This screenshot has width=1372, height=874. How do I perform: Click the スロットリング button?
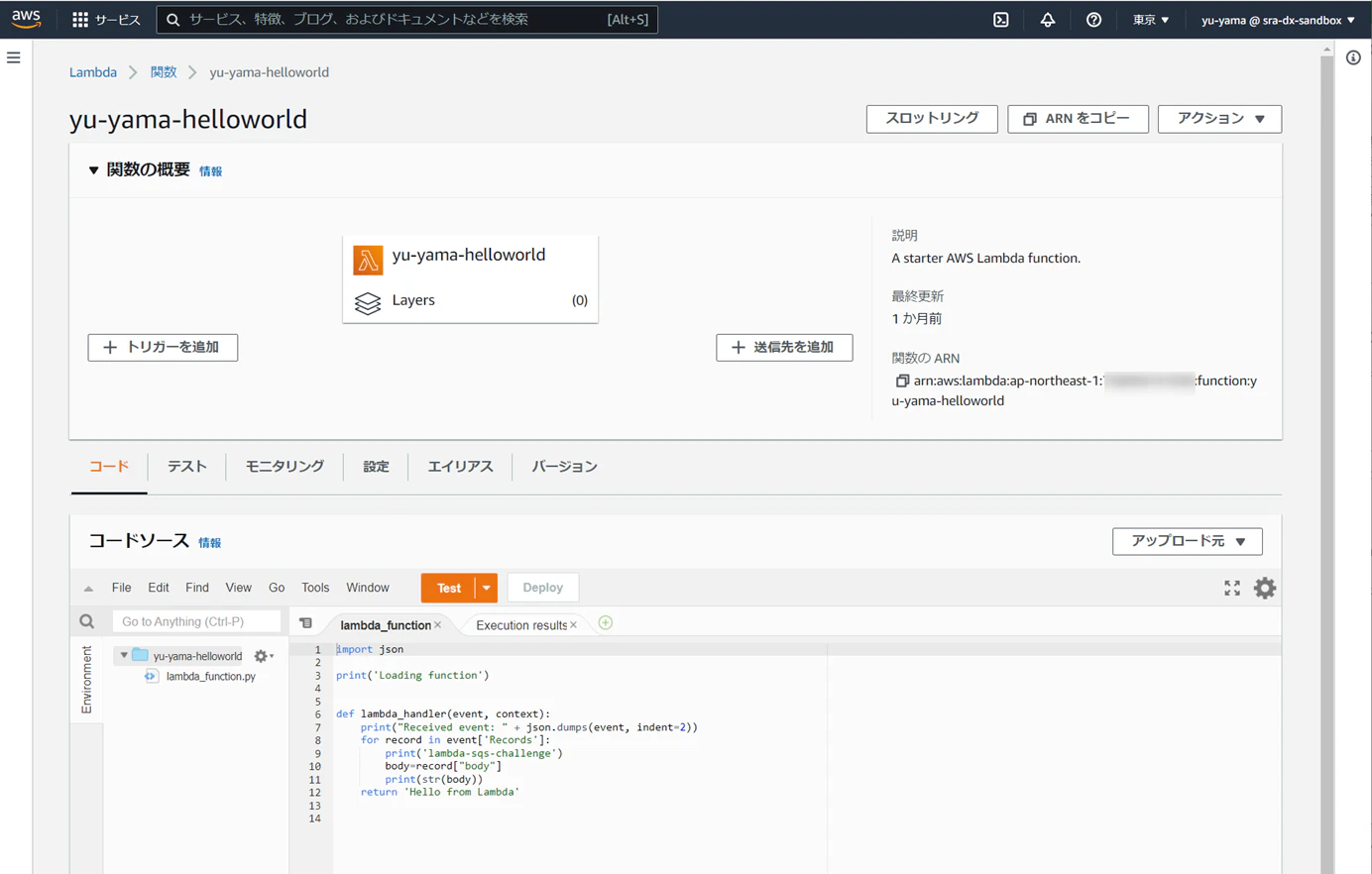point(932,119)
